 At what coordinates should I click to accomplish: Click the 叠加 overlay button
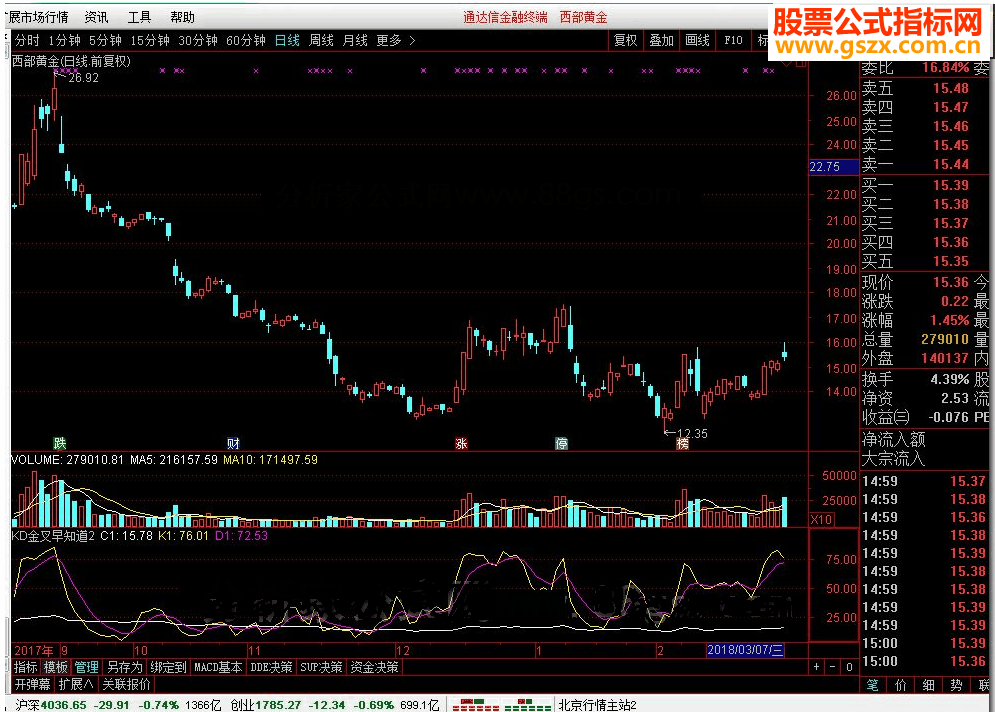point(661,41)
